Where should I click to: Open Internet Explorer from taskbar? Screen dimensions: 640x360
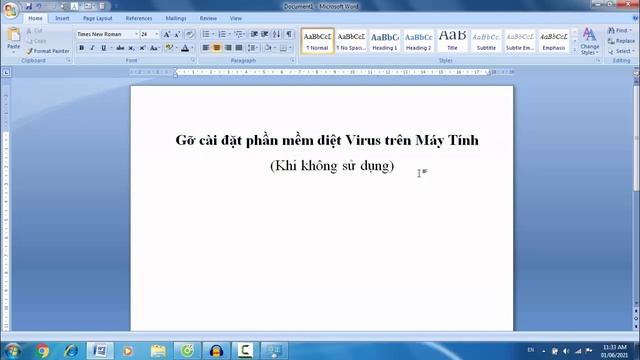coord(71,351)
